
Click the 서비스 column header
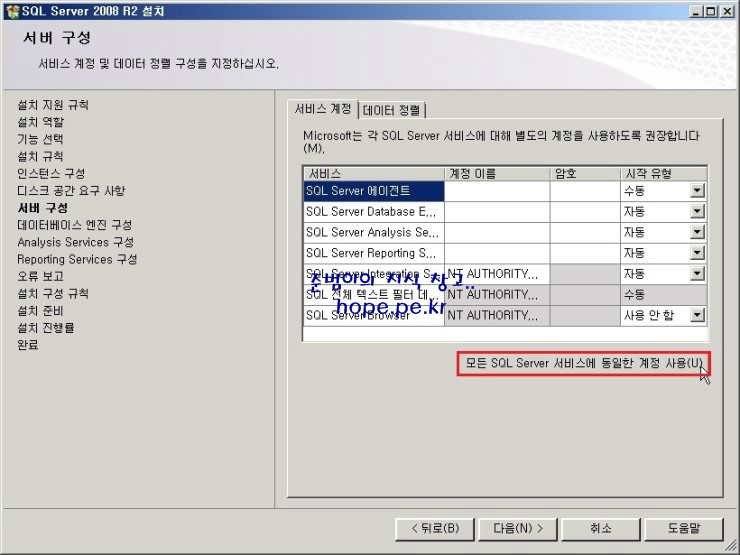coord(374,174)
